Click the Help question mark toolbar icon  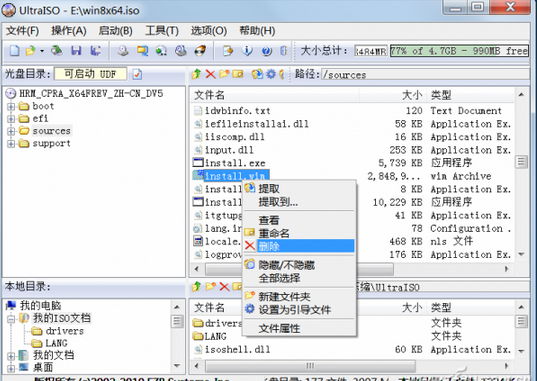[266, 51]
